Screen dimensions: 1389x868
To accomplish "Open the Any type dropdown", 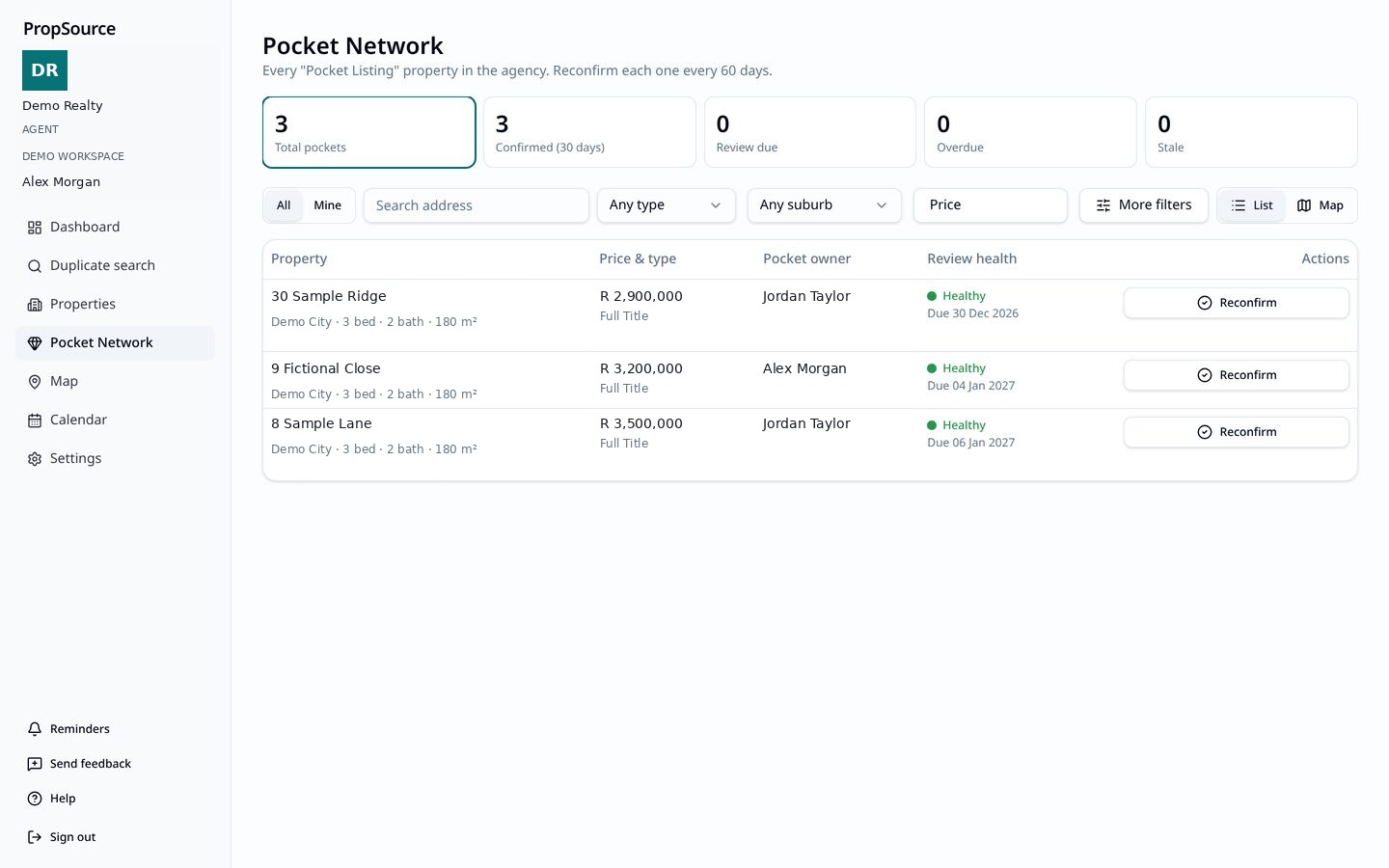I will (667, 205).
